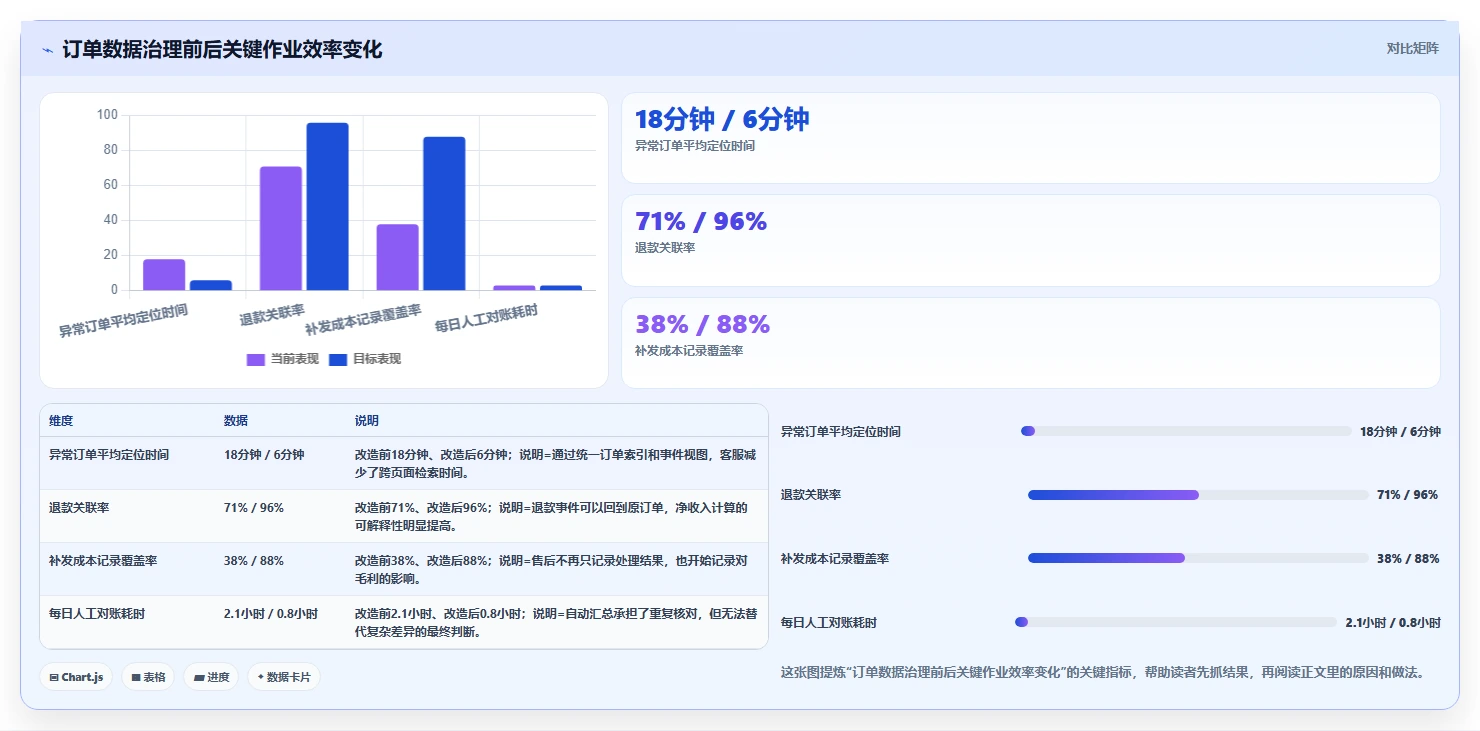Open the 38% / 88% data card
The height and width of the screenshot is (731, 1480).
click(1031, 343)
